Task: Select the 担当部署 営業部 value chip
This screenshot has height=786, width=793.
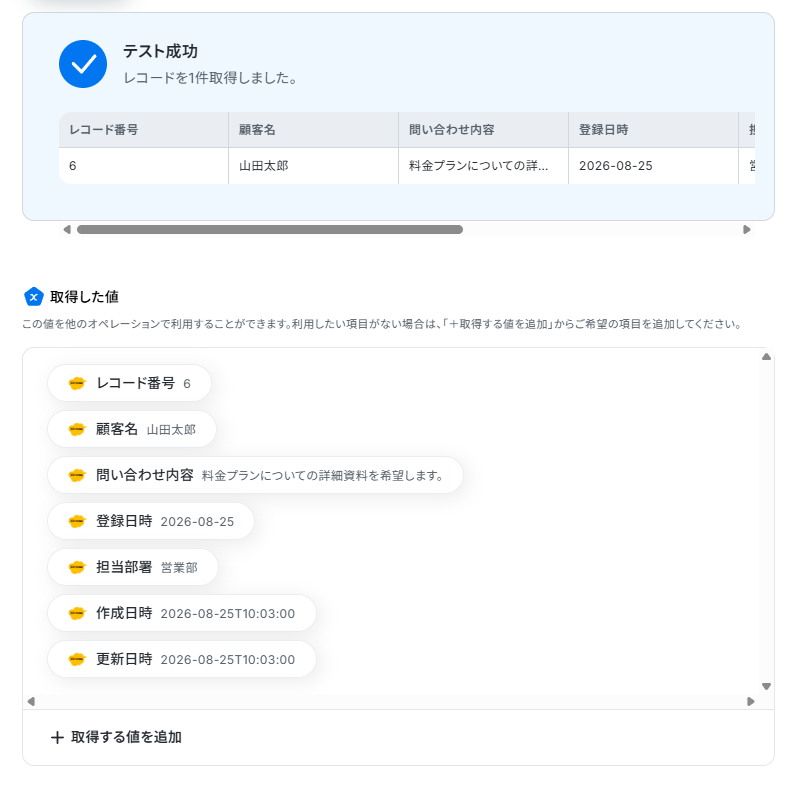Action: click(133, 567)
